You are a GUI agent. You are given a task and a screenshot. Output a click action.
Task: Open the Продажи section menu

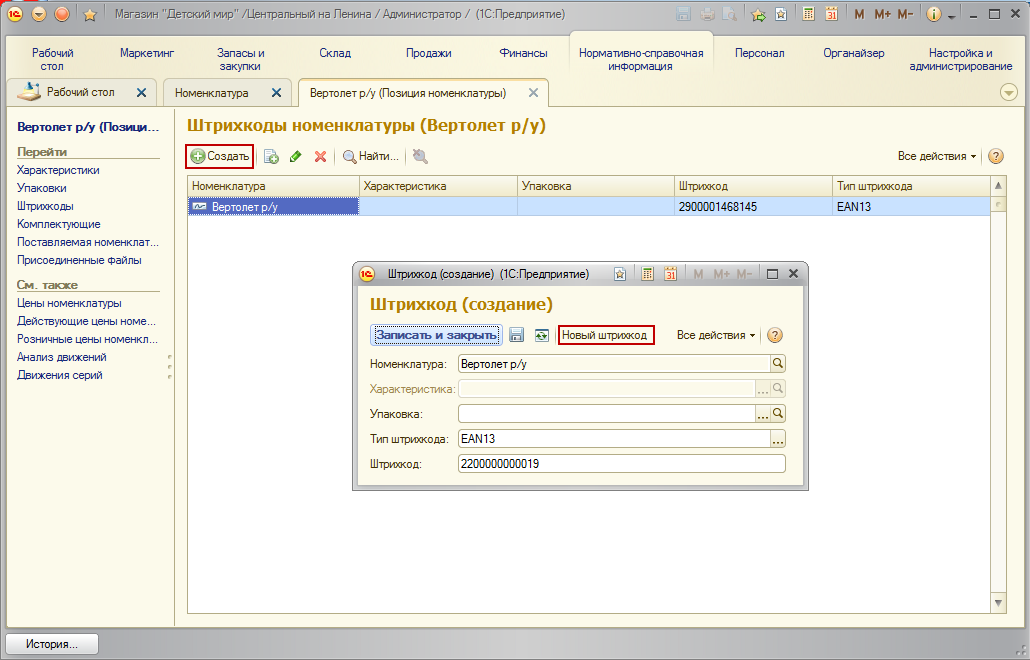[428, 53]
